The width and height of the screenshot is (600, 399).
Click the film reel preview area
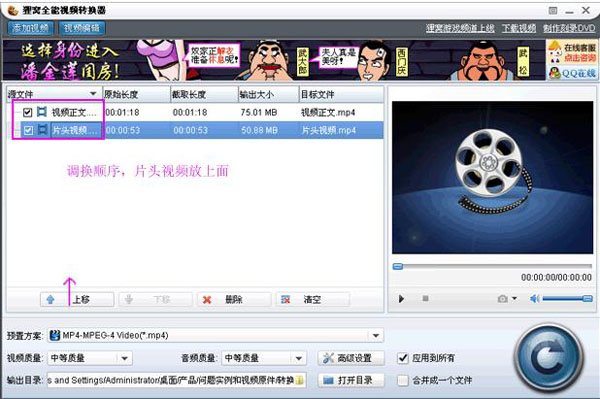click(492, 177)
